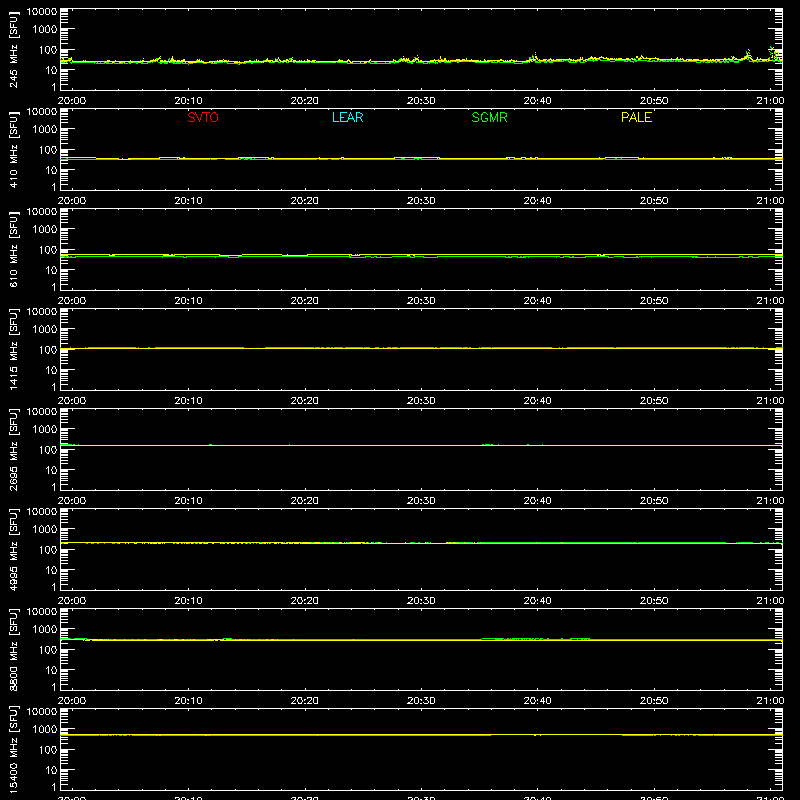Click the 10000 tick label on 245 MHz panel
800x800 pixels.
(42, 12)
